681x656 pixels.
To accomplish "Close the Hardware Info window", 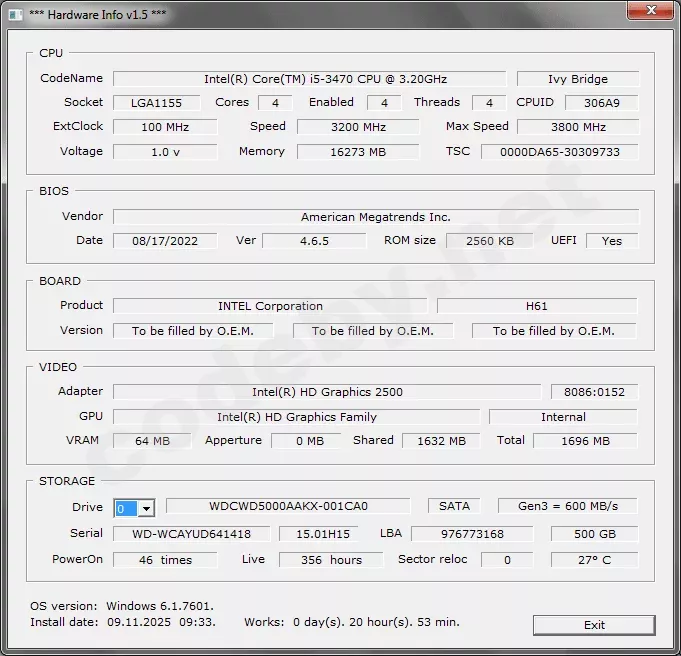I will click(x=654, y=11).
